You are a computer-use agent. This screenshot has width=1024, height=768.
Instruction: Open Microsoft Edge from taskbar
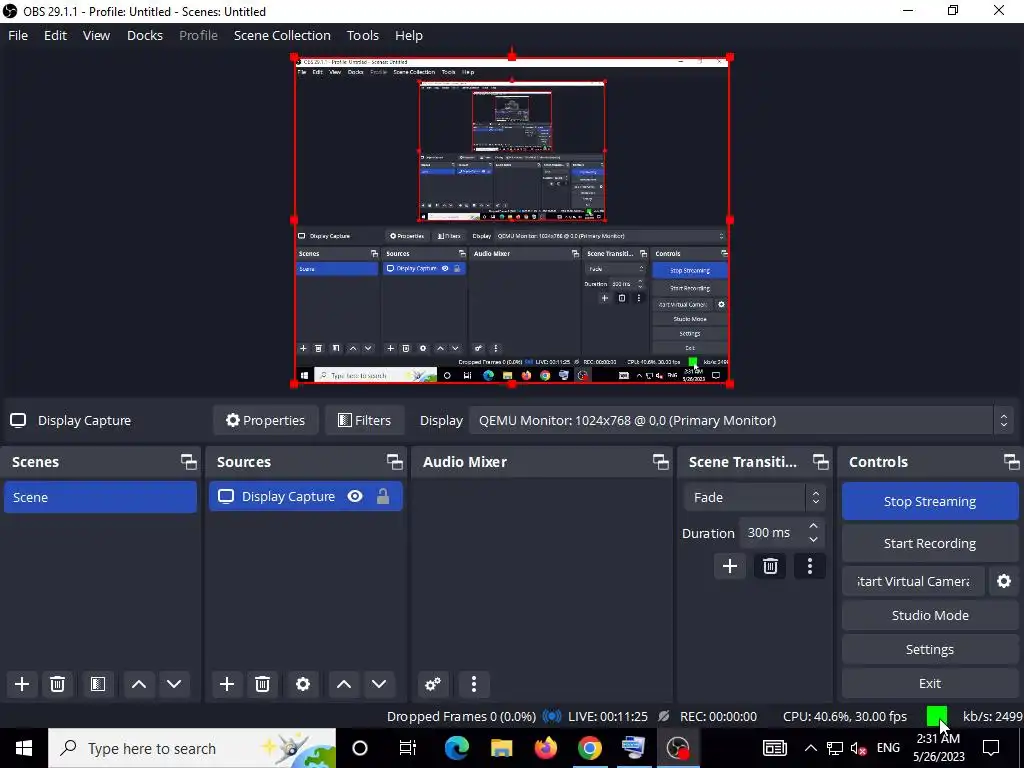[456, 748]
